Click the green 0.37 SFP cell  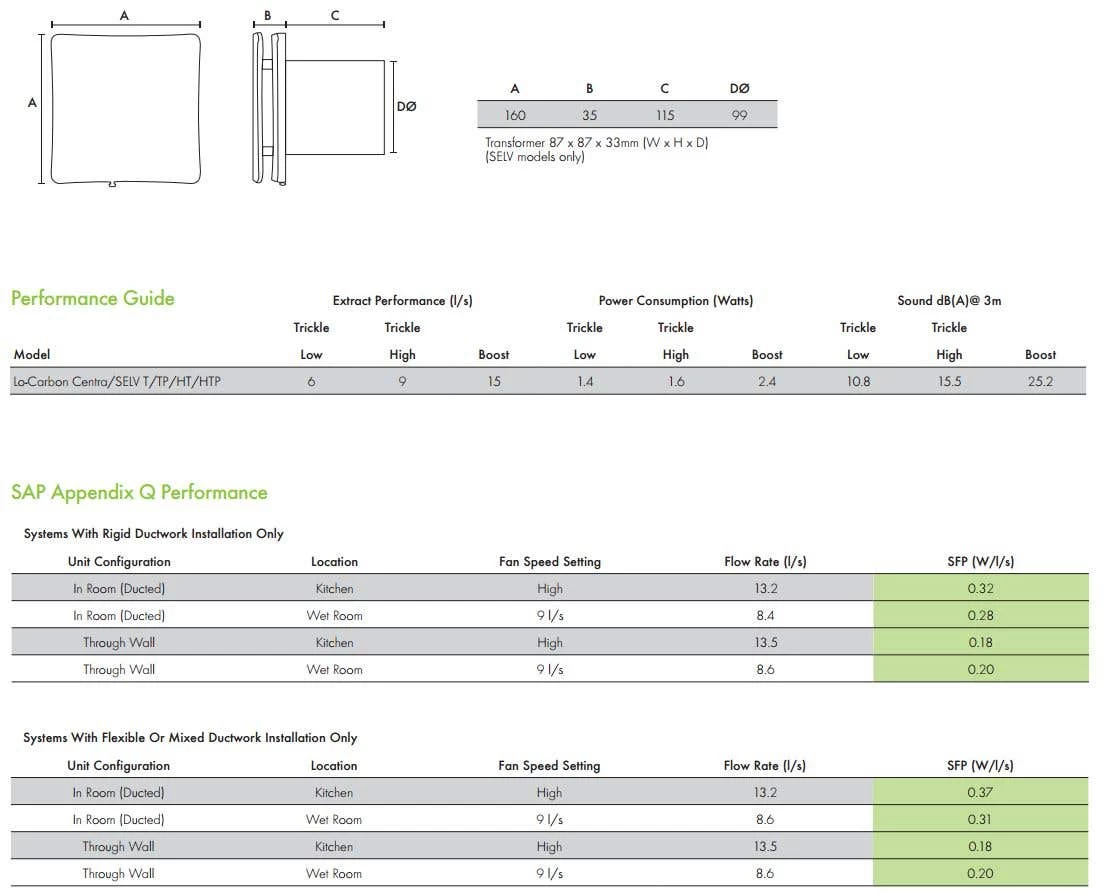coord(980,792)
